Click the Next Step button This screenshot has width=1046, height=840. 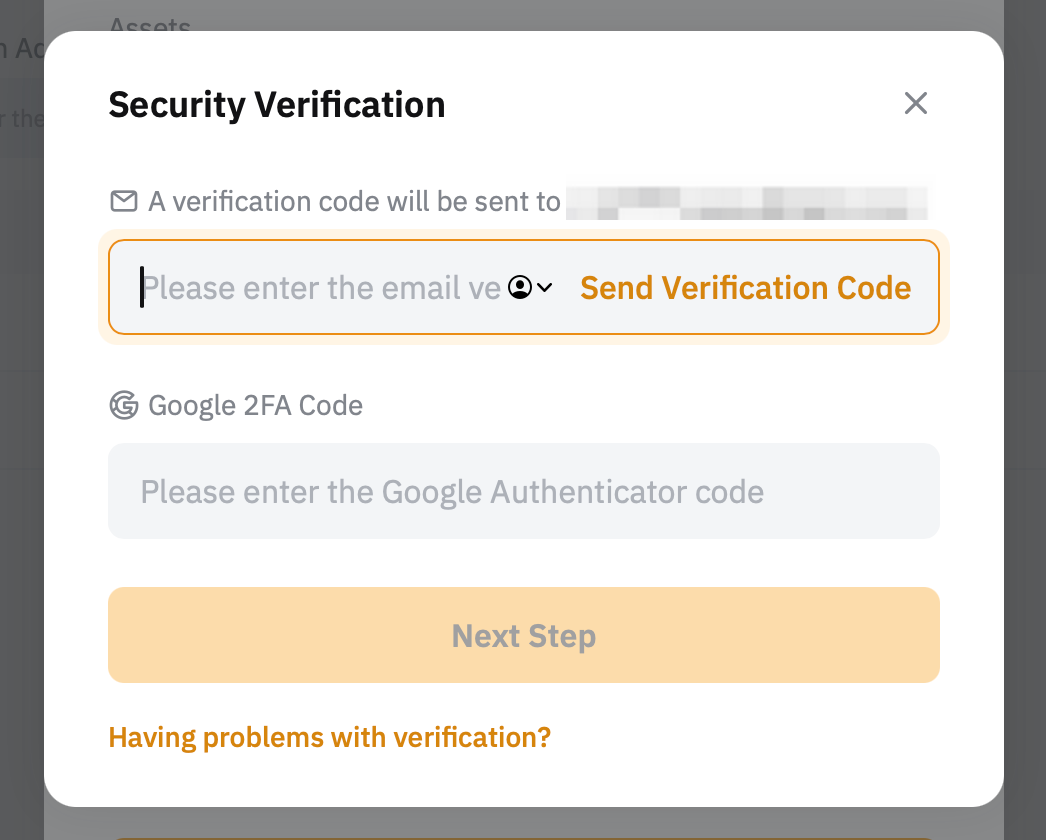[524, 635]
